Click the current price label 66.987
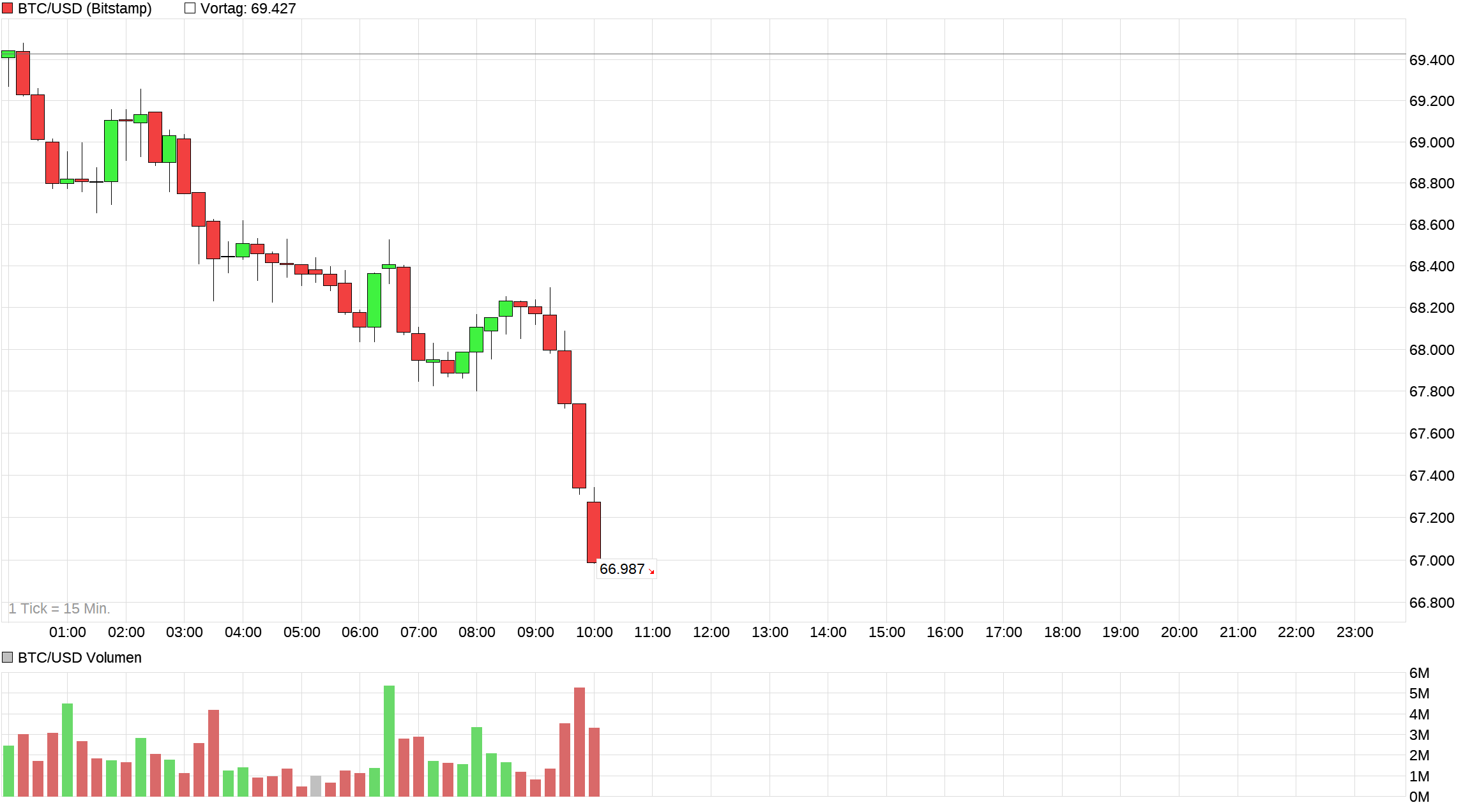 click(621, 569)
